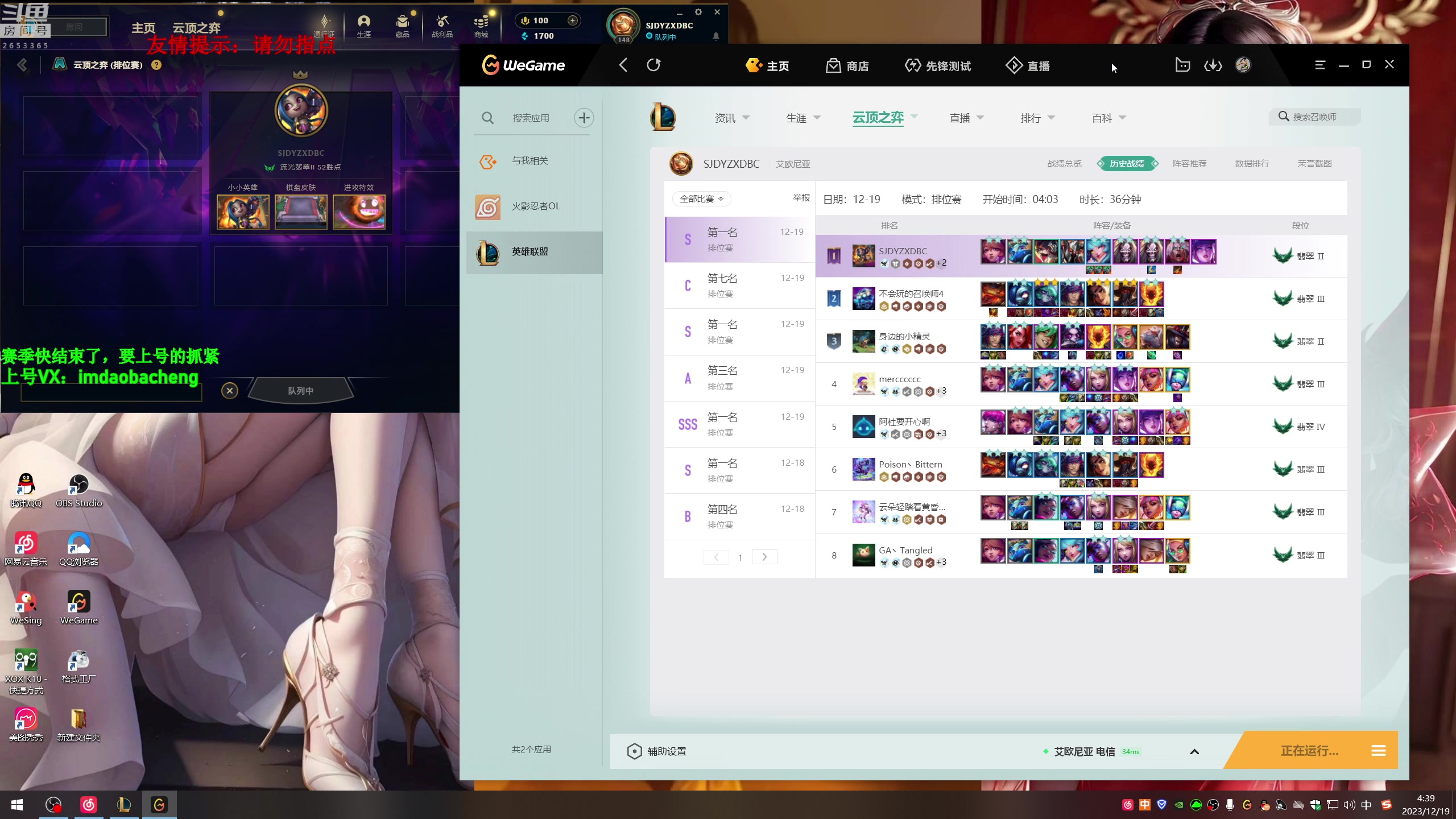Click the WeGame back arrow
Image resolution: width=1456 pixels, height=819 pixels.
coord(623,65)
